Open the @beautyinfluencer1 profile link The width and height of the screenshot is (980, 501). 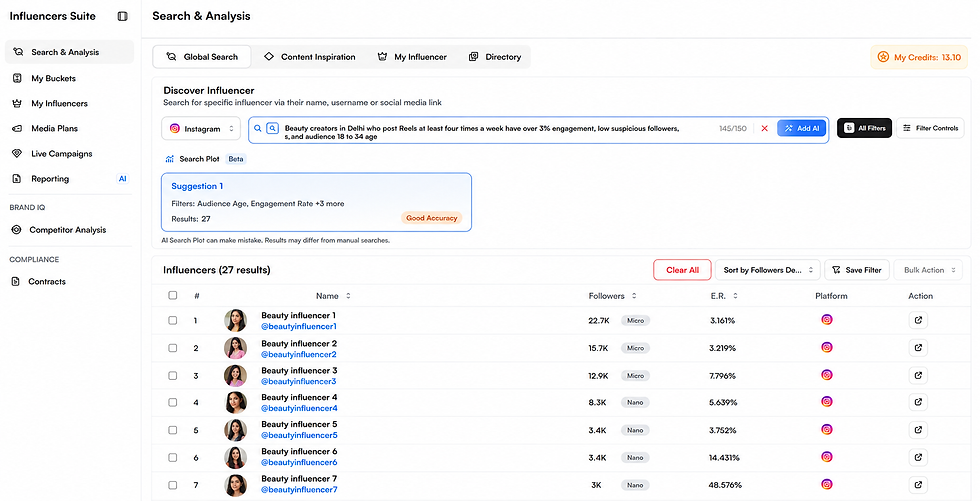tap(299, 326)
